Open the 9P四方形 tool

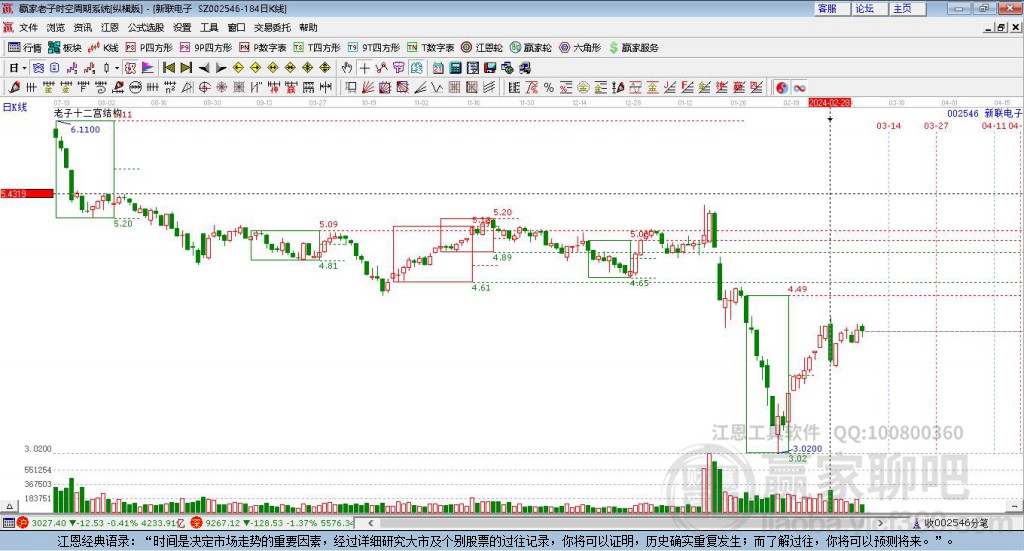coord(206,48)
